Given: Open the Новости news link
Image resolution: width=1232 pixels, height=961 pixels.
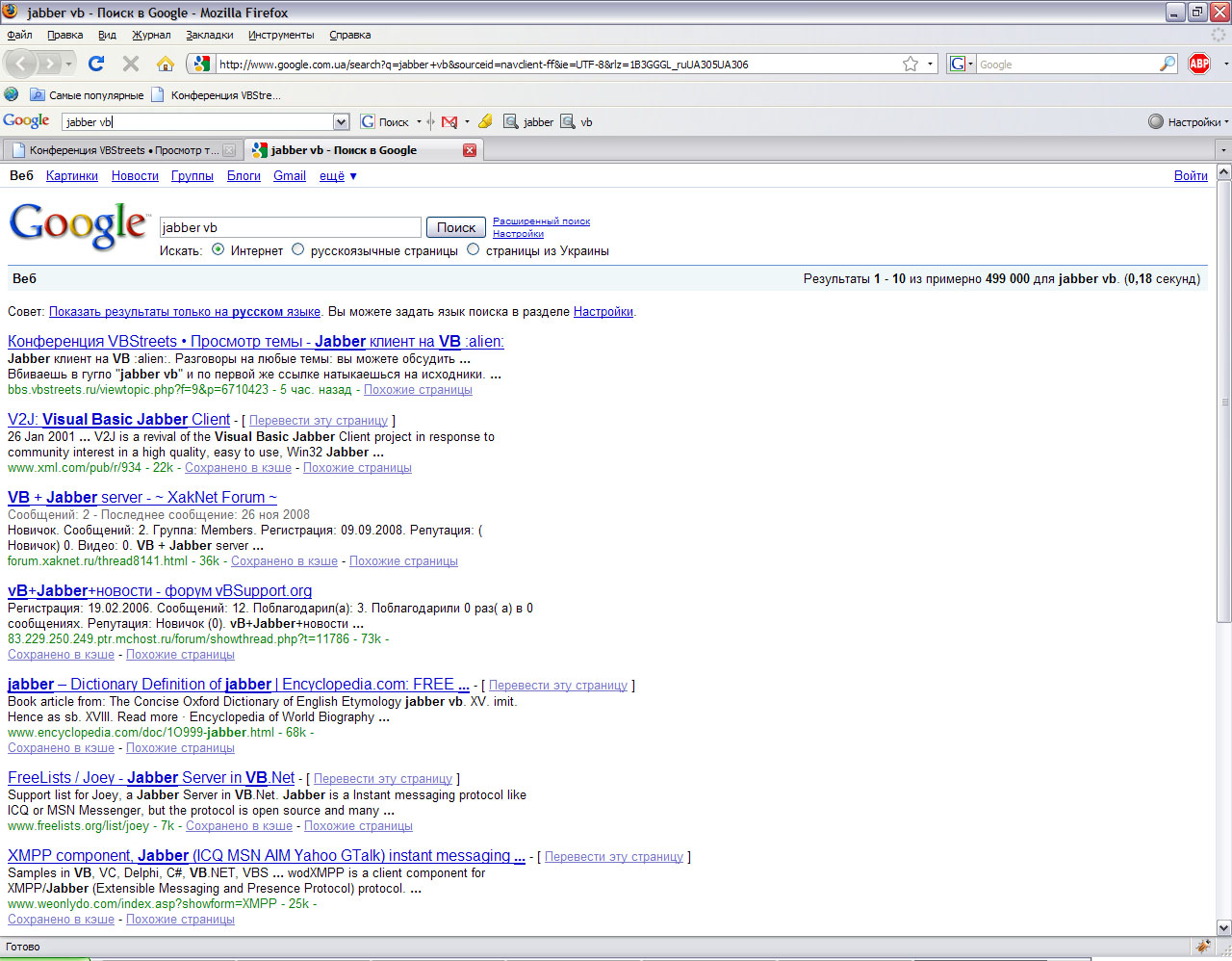Looking at the screenshot, I should pos(135,176).
